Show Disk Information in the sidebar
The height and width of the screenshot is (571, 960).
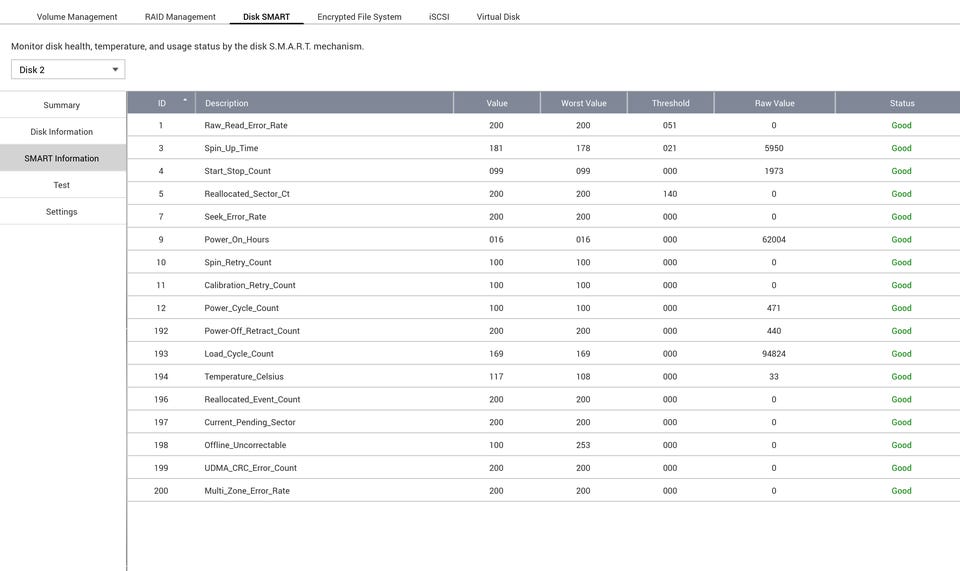[62, 132]
